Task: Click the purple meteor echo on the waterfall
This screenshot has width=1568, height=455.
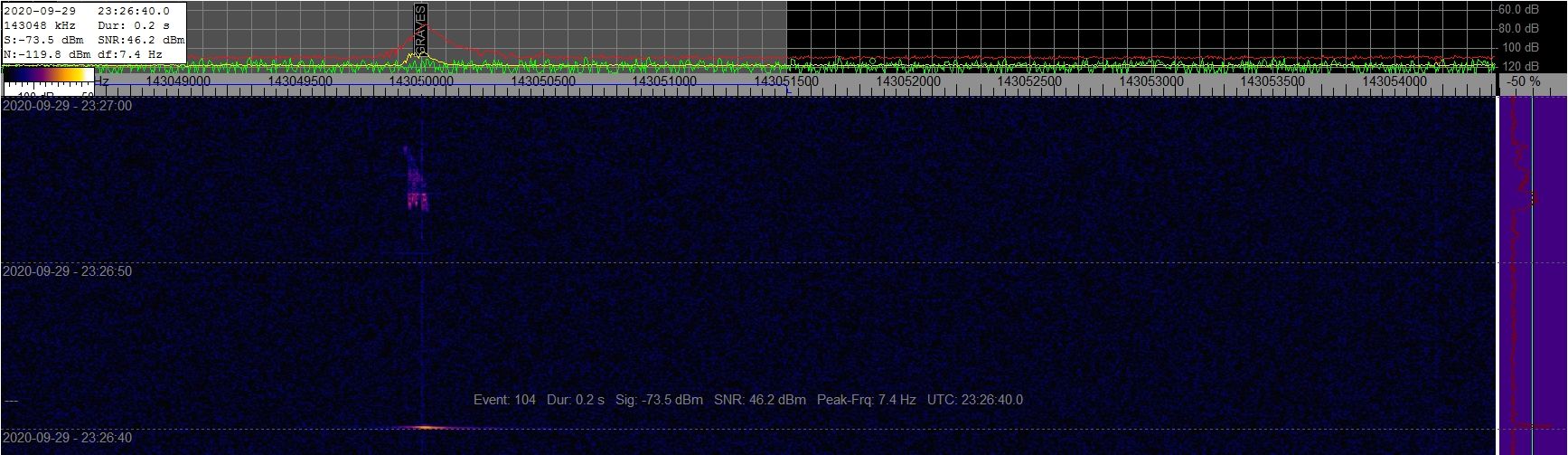Action: coord(415,177)
